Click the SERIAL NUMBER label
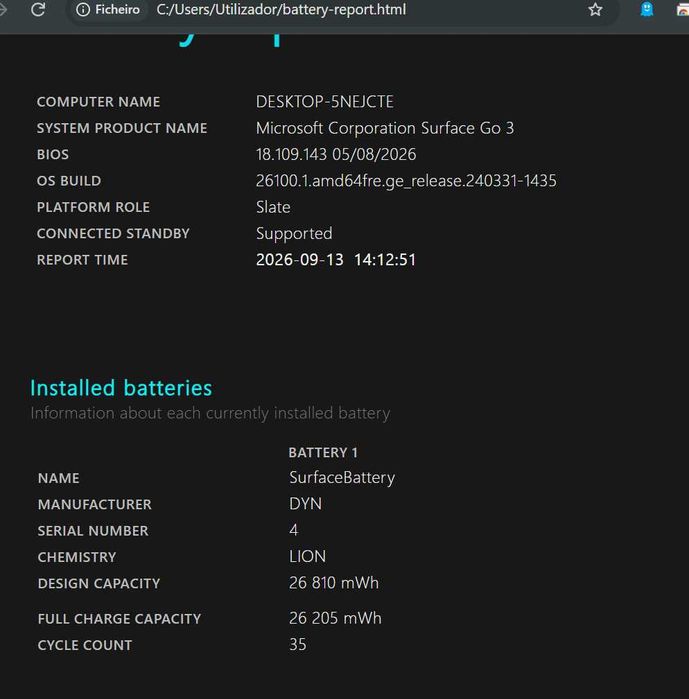689x699 pixels. click(x=93, y=531)
